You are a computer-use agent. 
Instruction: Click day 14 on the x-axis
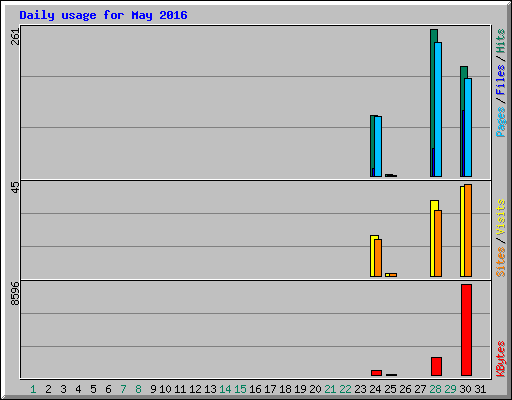[225, 389]
